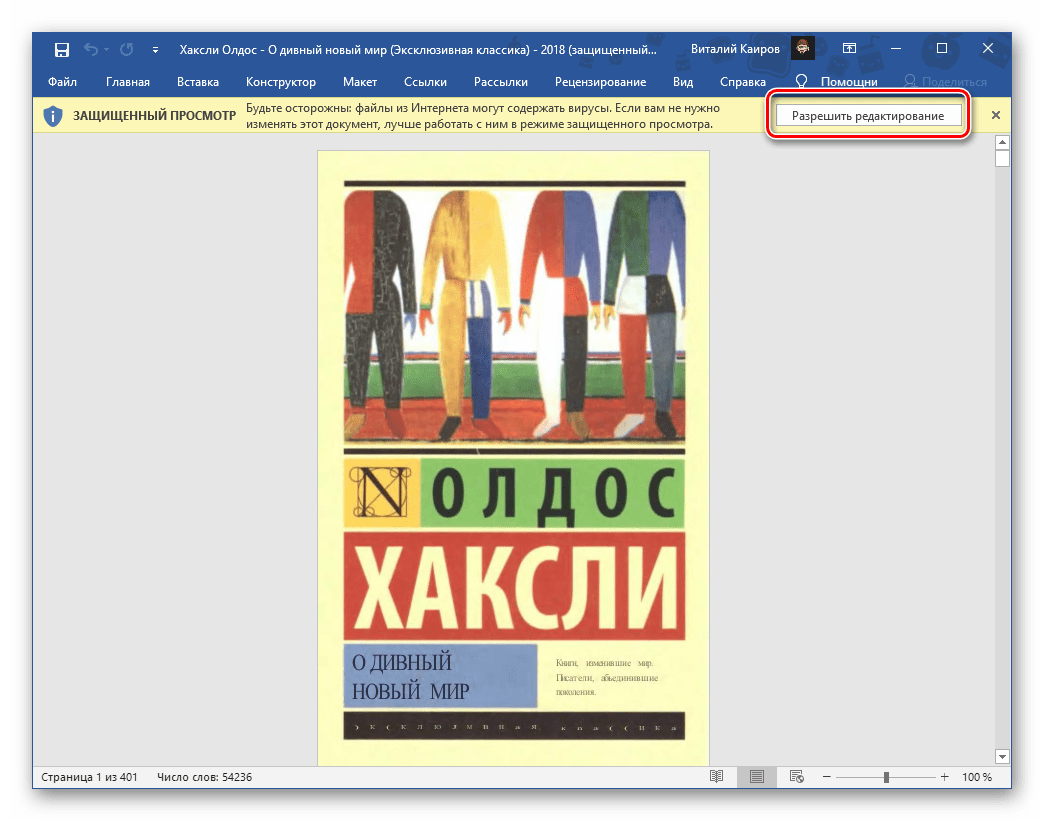Open Ribbon Display Options icon
The width and height of the screenshot is (1044, 821).
coord(849,49)
